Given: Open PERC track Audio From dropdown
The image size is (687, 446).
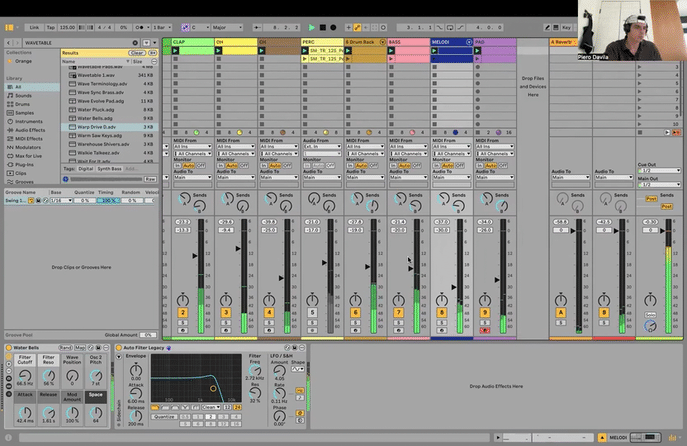Looking at the screenshot, I should (322, 147).
